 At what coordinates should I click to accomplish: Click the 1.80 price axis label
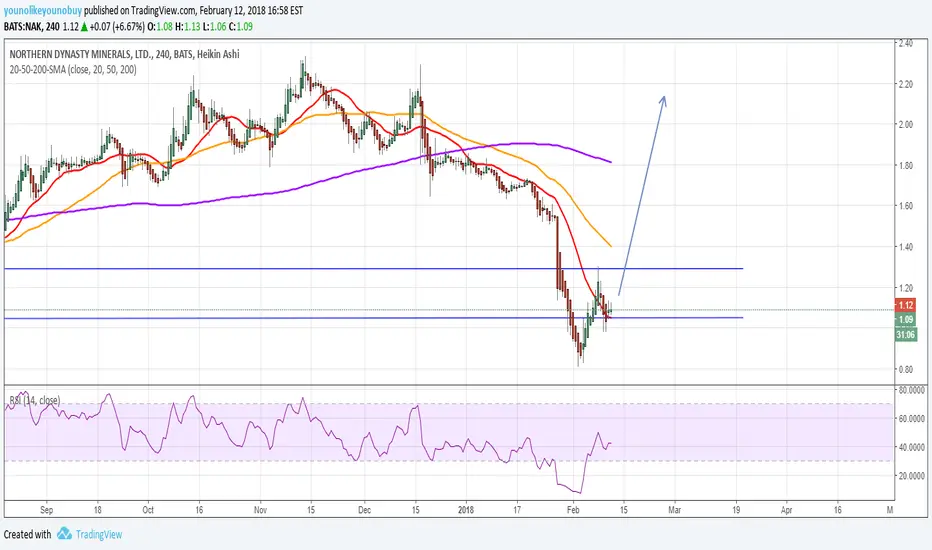905,165
